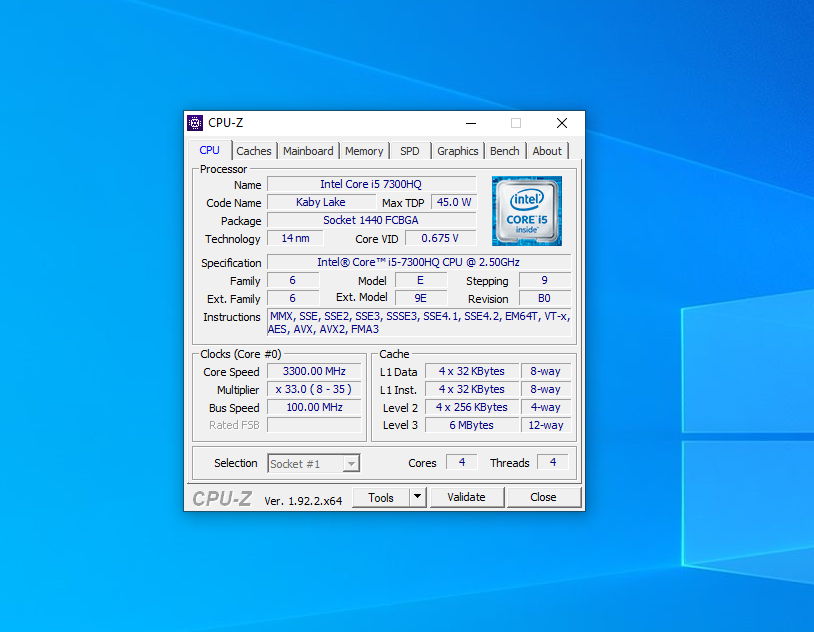
Task: Click the Cores count value
Action: (x=462, y=462)
